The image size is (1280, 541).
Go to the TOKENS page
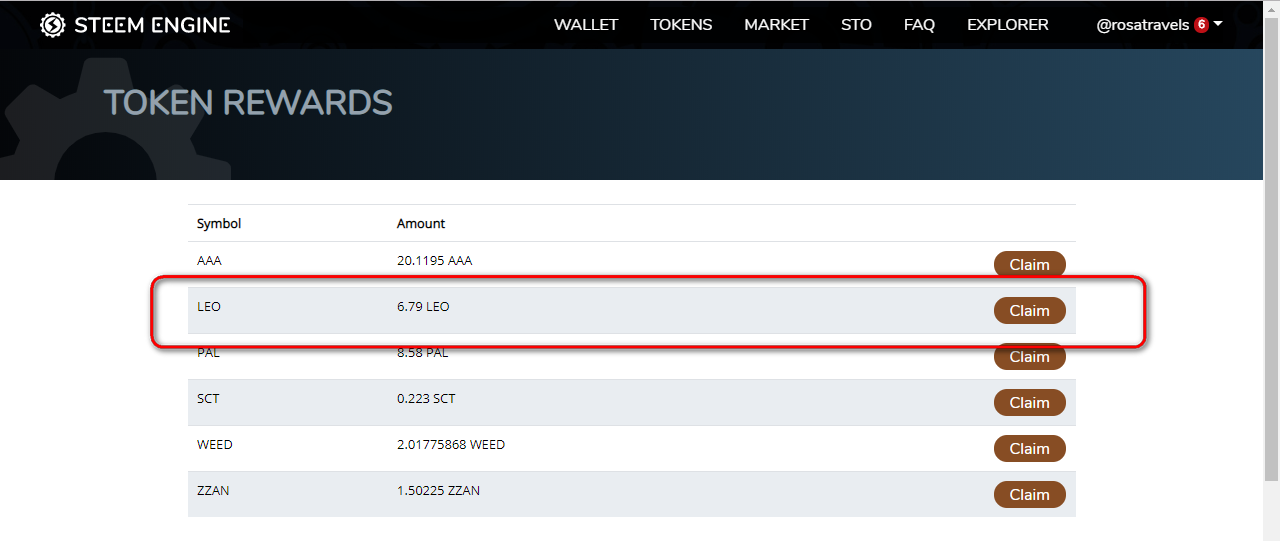(x=681, y=25)
